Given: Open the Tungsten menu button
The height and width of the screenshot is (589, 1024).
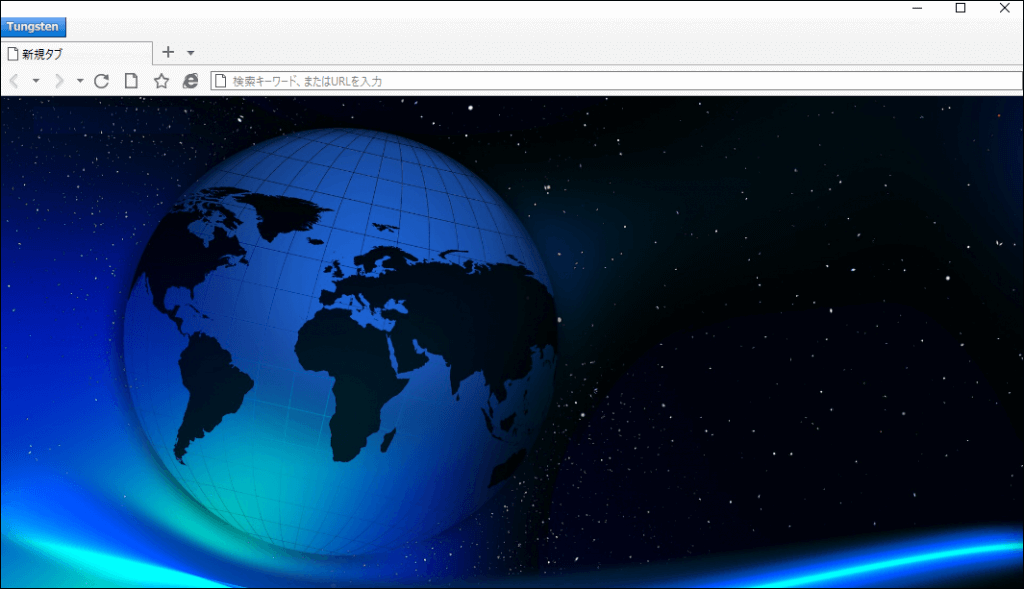Looking at the screenshot, I should [x=33, y=27].
